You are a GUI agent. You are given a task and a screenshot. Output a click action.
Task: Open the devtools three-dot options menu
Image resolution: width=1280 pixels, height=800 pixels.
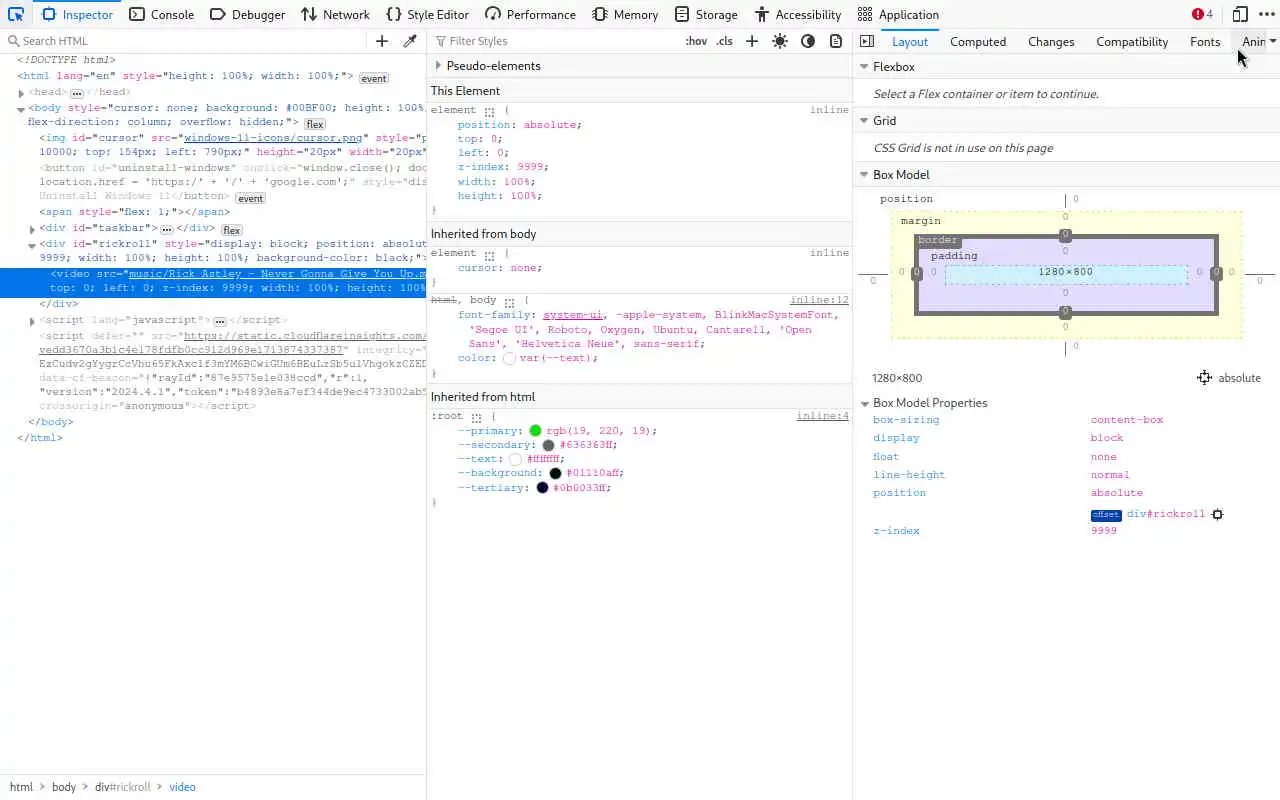(1267, 14)
